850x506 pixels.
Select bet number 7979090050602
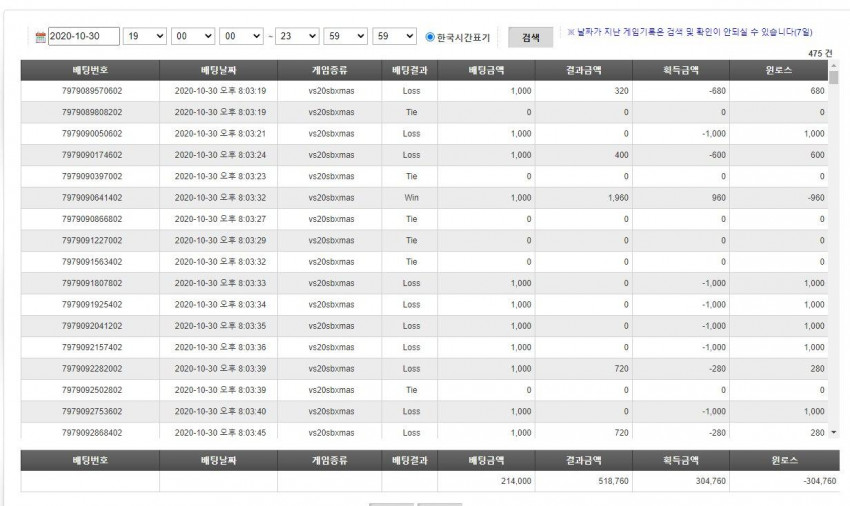click(92, 133)
